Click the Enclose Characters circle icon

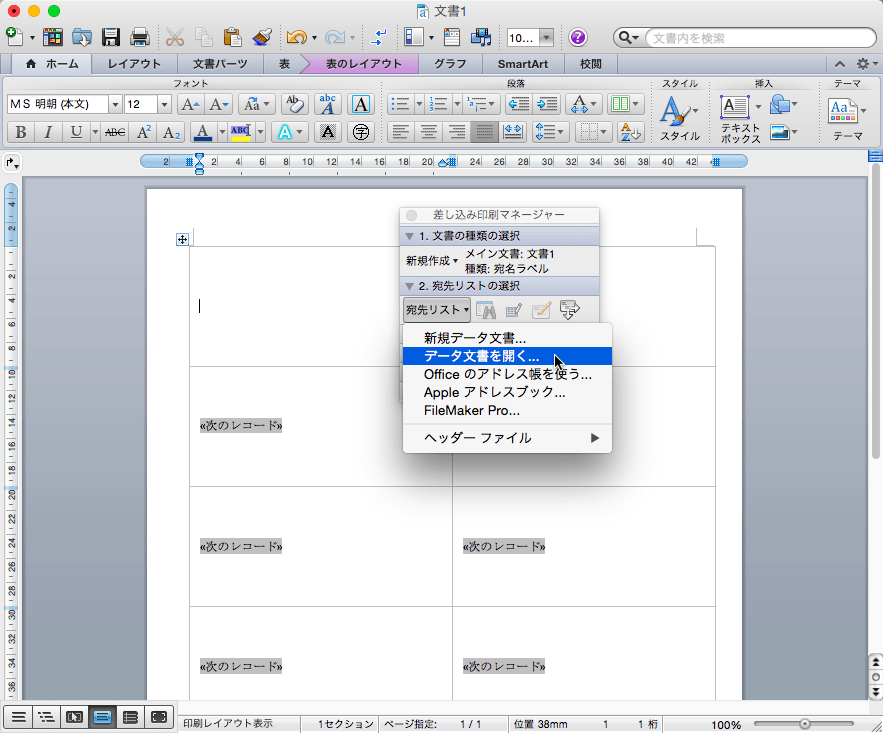pos(360,133)
